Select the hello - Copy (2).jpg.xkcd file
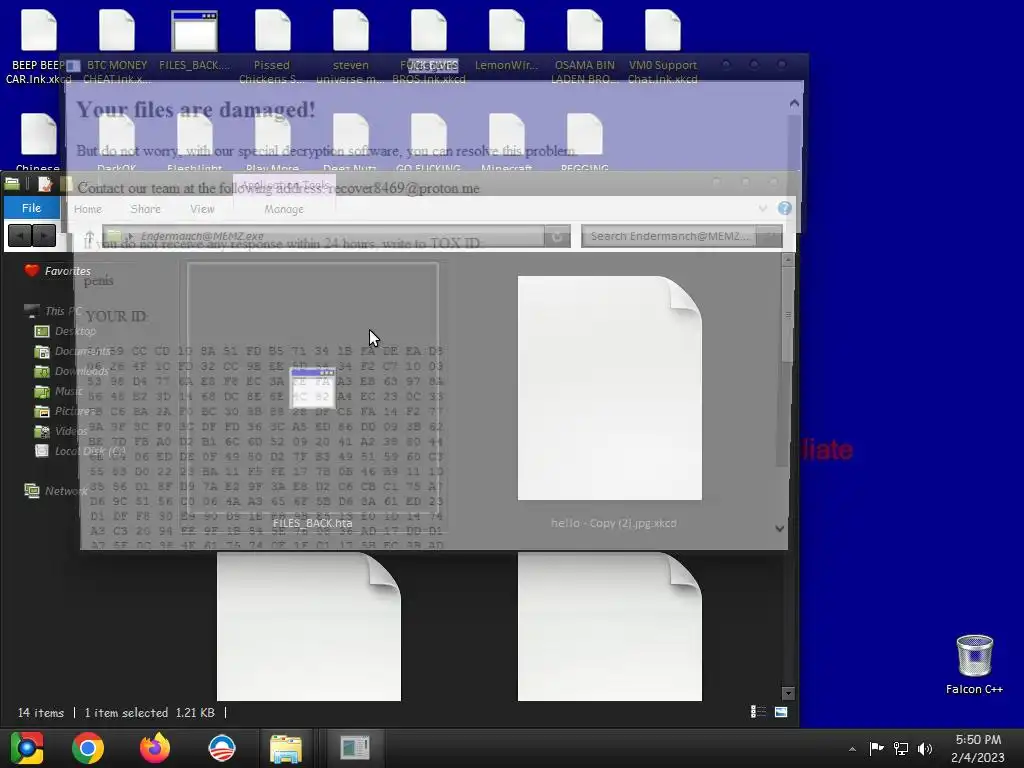Viewport: 1024px width, 768px height. point(610,397)
